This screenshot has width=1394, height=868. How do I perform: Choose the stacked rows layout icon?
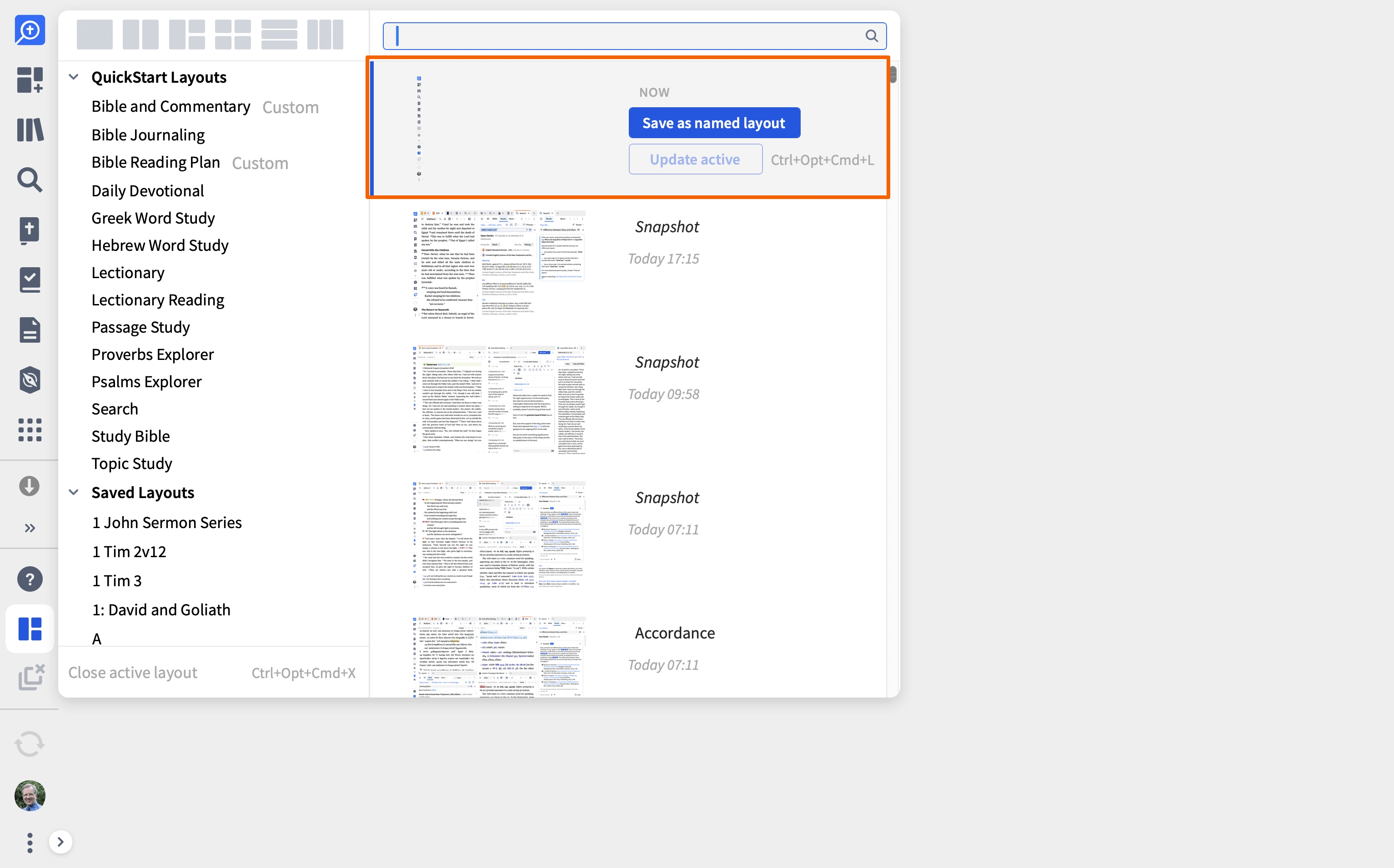[279, 35]
